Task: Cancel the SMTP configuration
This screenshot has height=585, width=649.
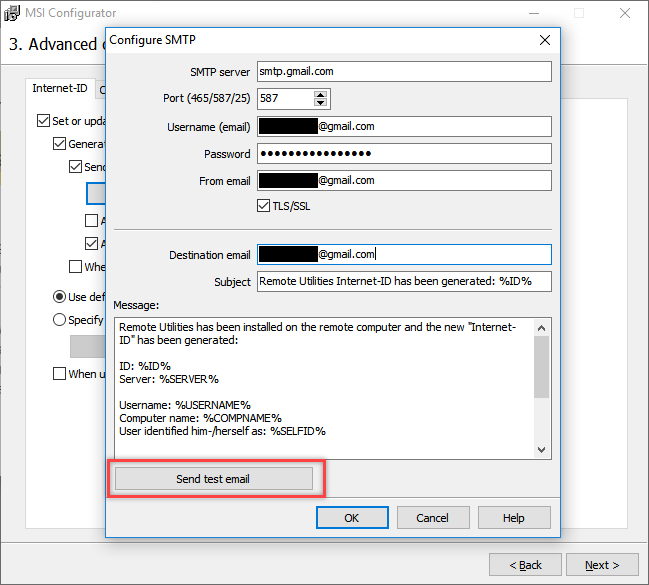Action: [x=433, y=518]
